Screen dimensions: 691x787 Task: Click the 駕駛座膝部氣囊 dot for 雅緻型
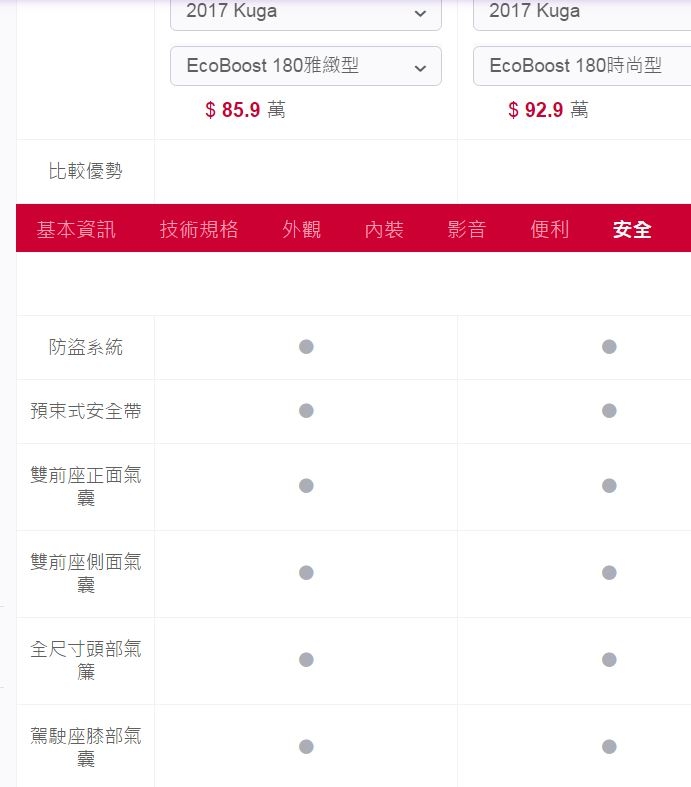tap(306, 747)
